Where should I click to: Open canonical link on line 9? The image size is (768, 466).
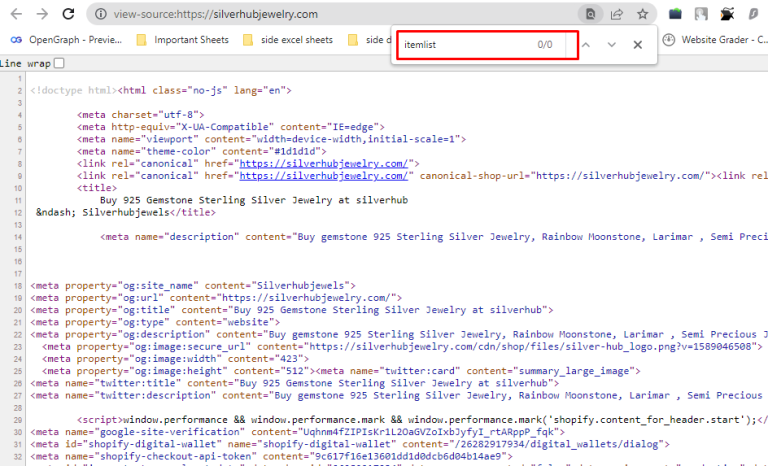click(x=323, y=176)
